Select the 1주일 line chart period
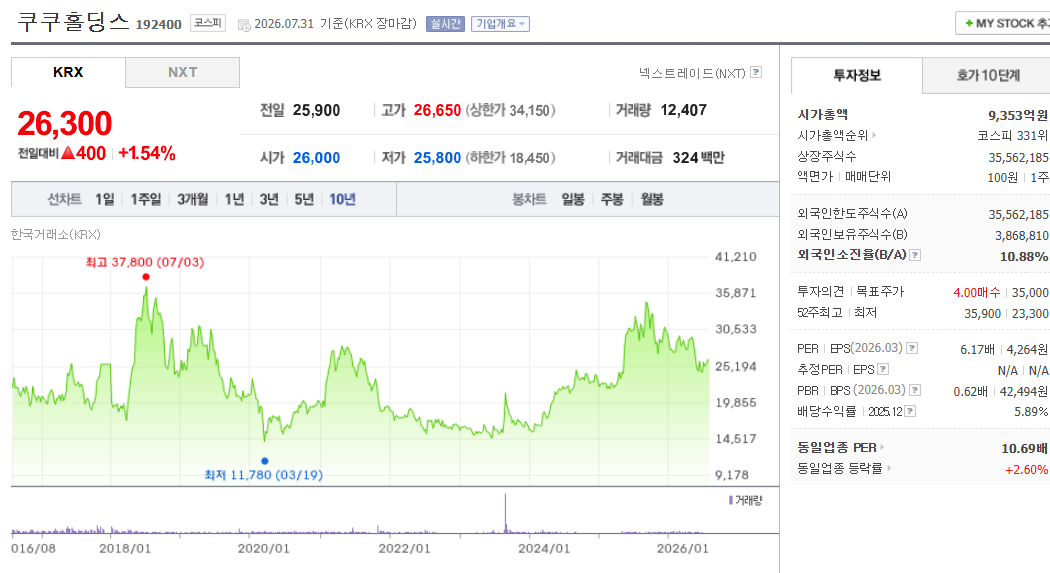This screenshot has height=573, width=1050. point(146,199)
